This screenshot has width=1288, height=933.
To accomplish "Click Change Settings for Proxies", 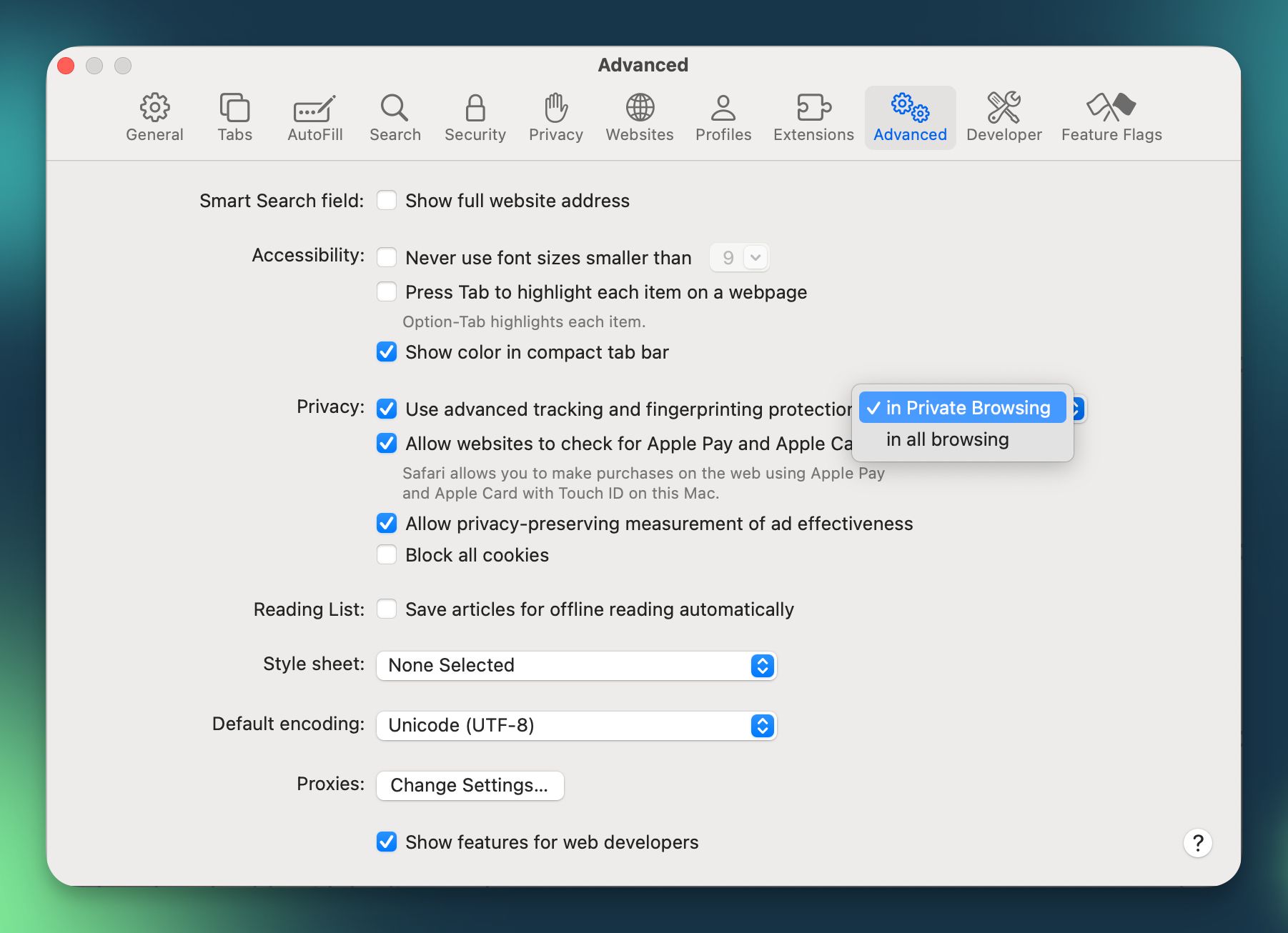I will tap(470, 785).
